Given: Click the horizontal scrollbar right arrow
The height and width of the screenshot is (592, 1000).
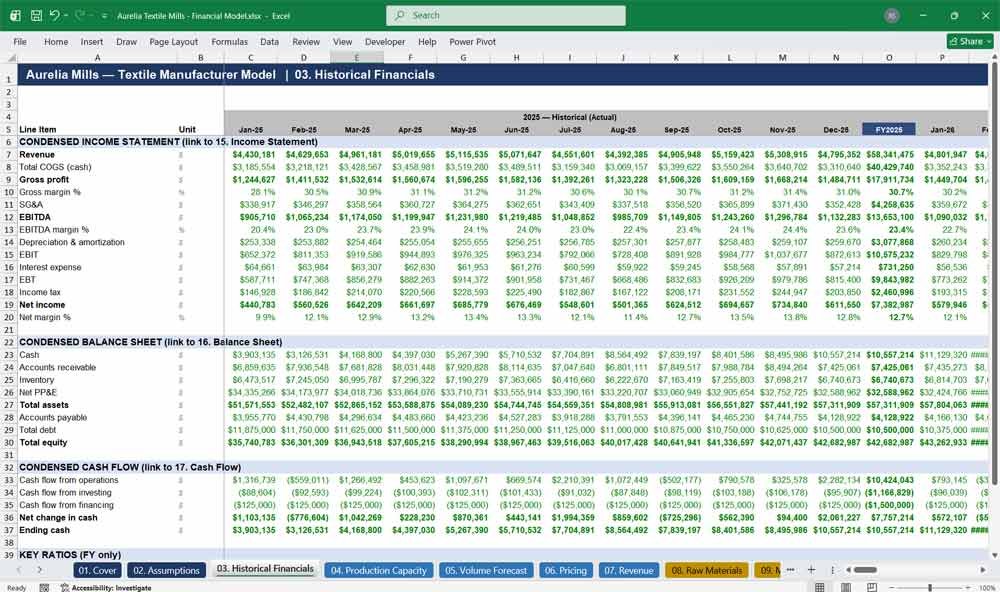Looking at the screenshot, I should (x=983, y=570).
